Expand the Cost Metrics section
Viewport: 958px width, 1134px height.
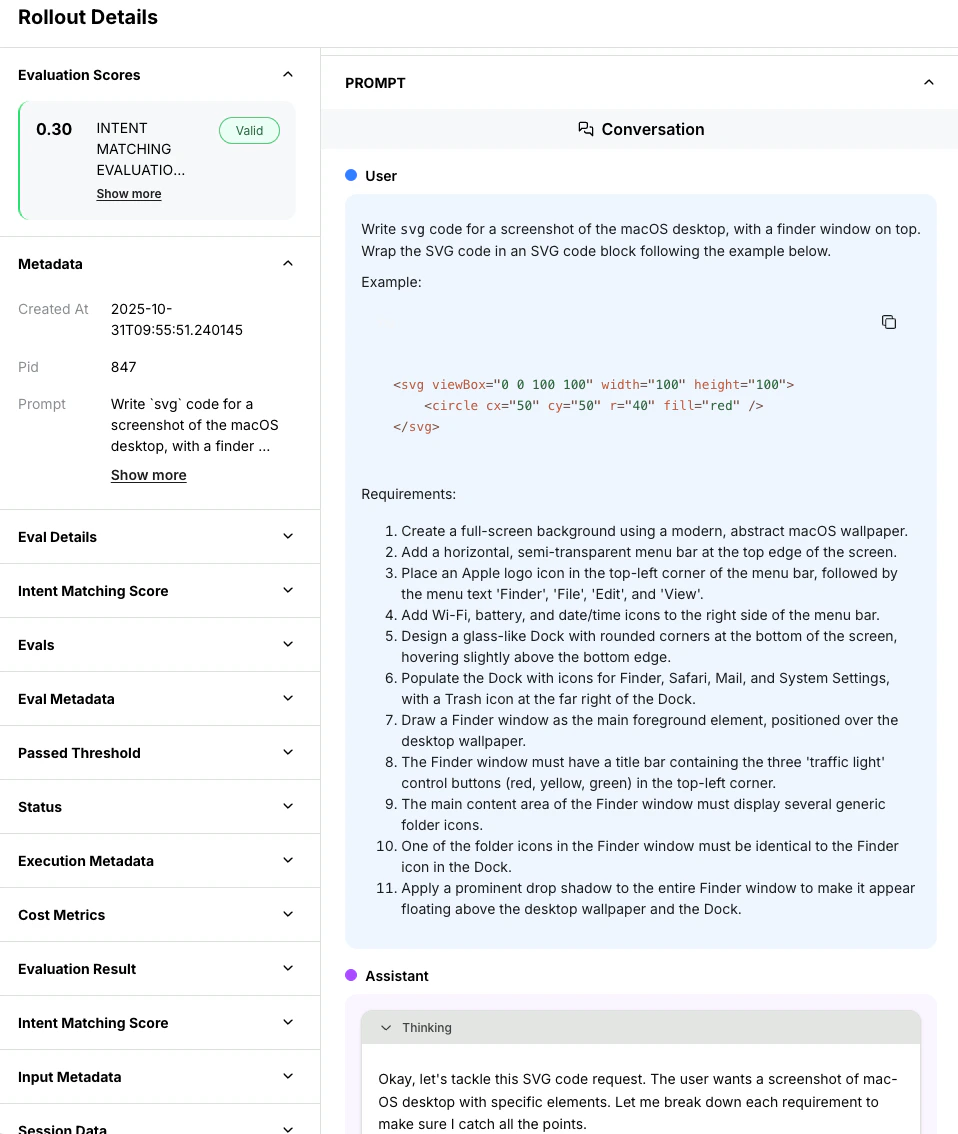click(x=288, y=914)
